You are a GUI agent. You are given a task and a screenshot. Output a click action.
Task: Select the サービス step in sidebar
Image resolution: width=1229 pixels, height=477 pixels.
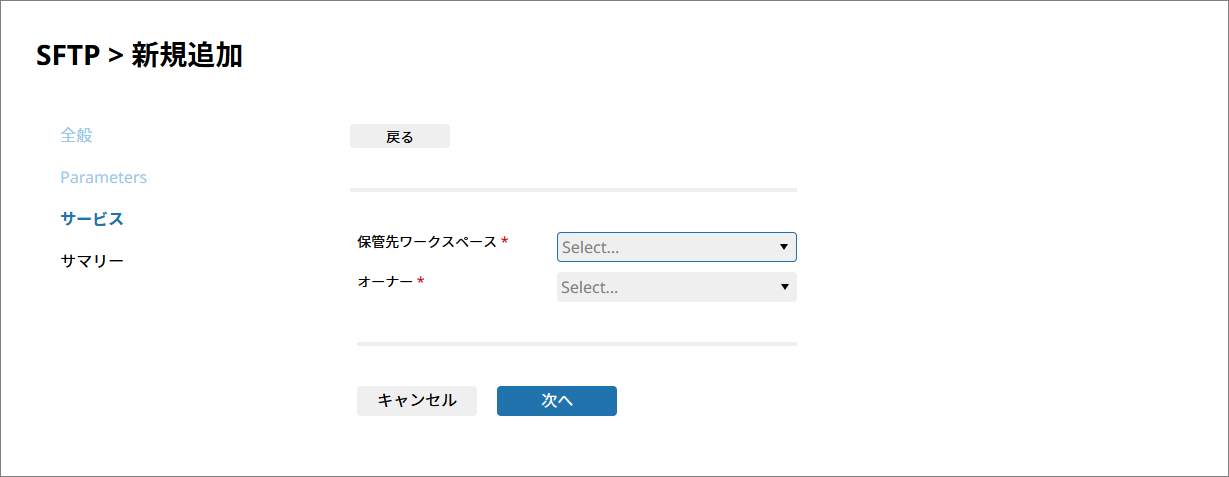pyautogui.click(x=92, y=218)
